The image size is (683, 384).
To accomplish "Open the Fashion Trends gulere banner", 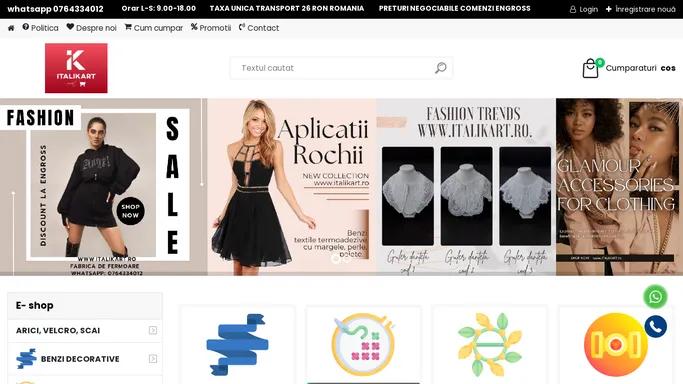I will pos(466,187).
